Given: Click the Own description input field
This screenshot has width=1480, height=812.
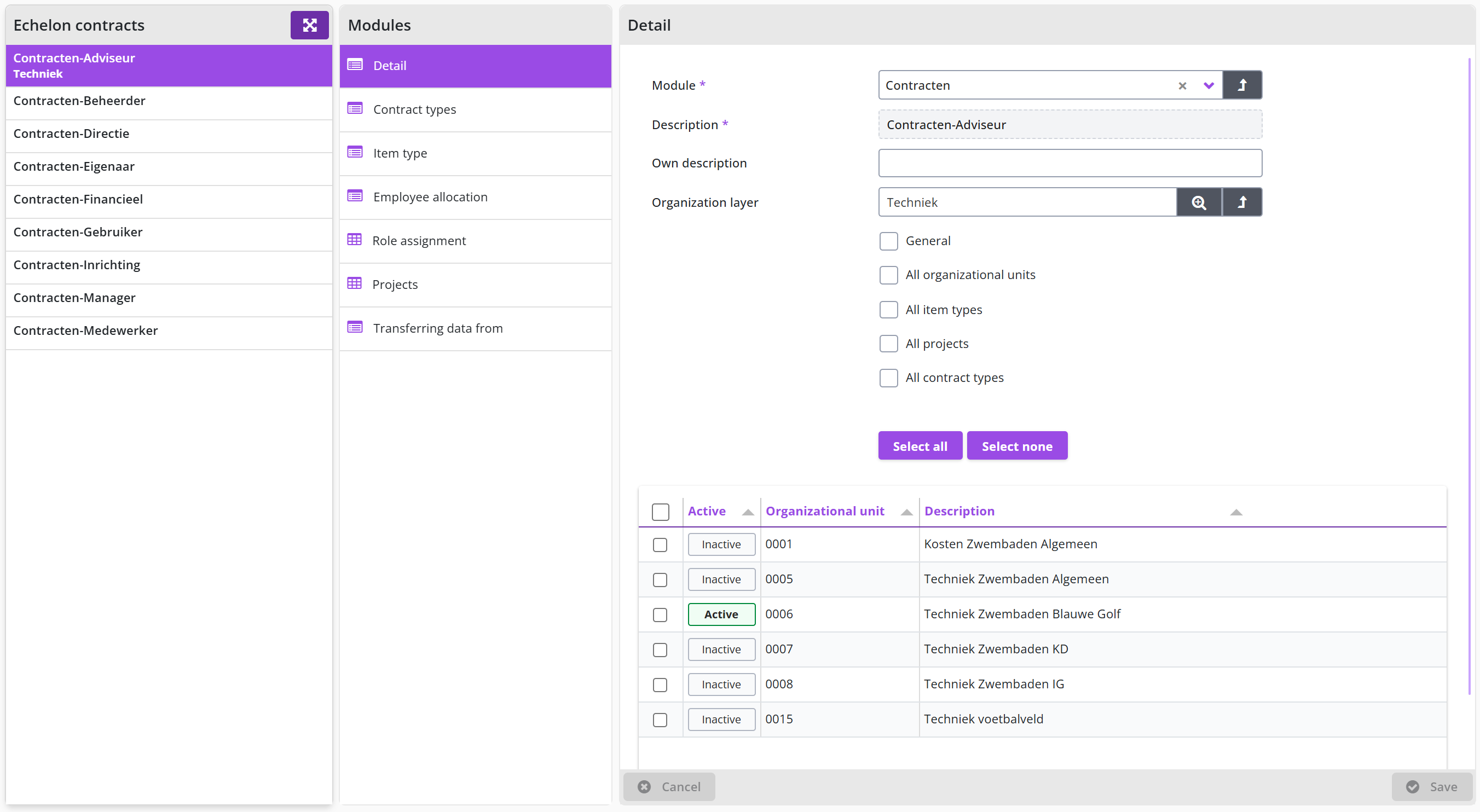Looking at the screenshot, I should [1070, 163].
